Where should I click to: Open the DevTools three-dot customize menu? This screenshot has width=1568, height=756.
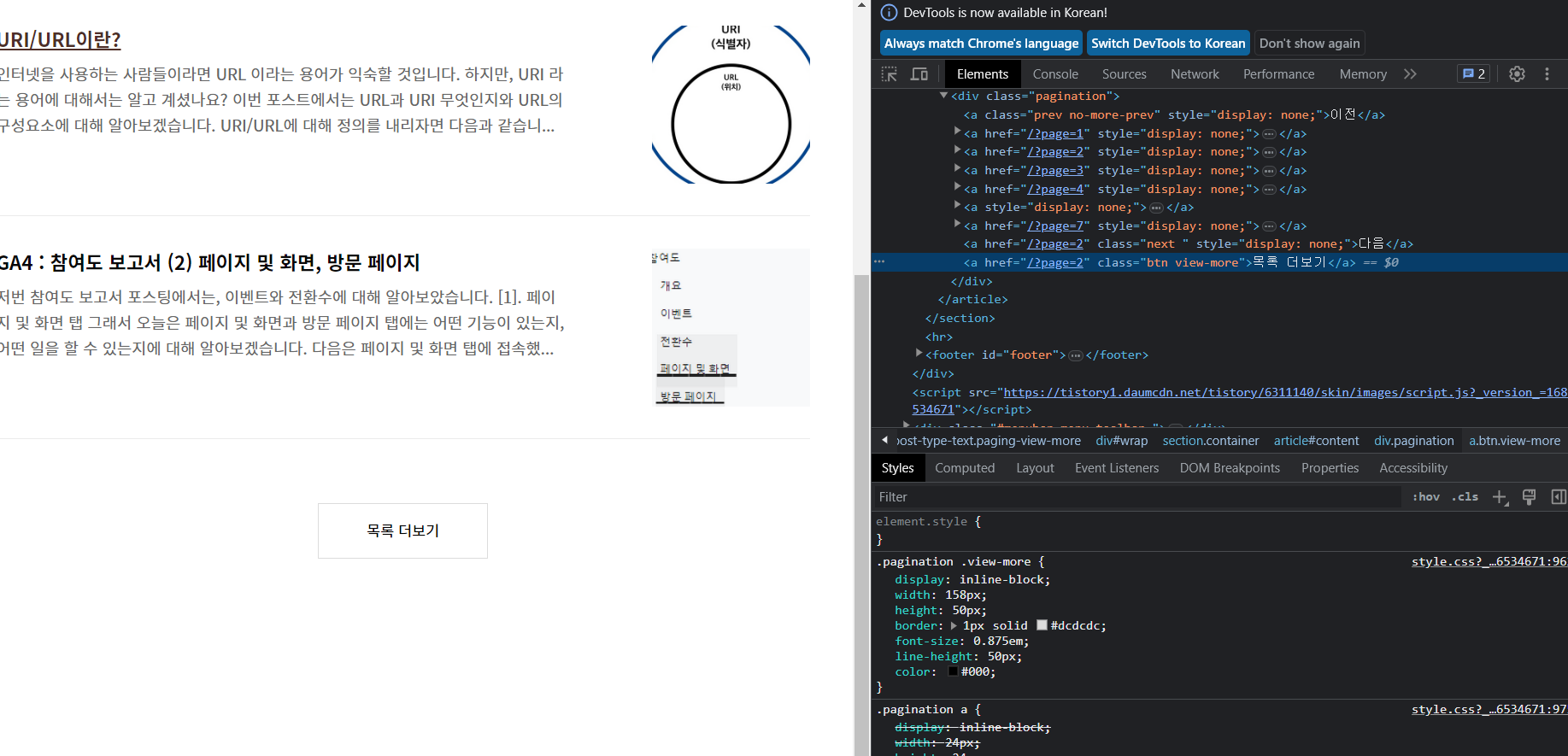tap(1547, 74)
